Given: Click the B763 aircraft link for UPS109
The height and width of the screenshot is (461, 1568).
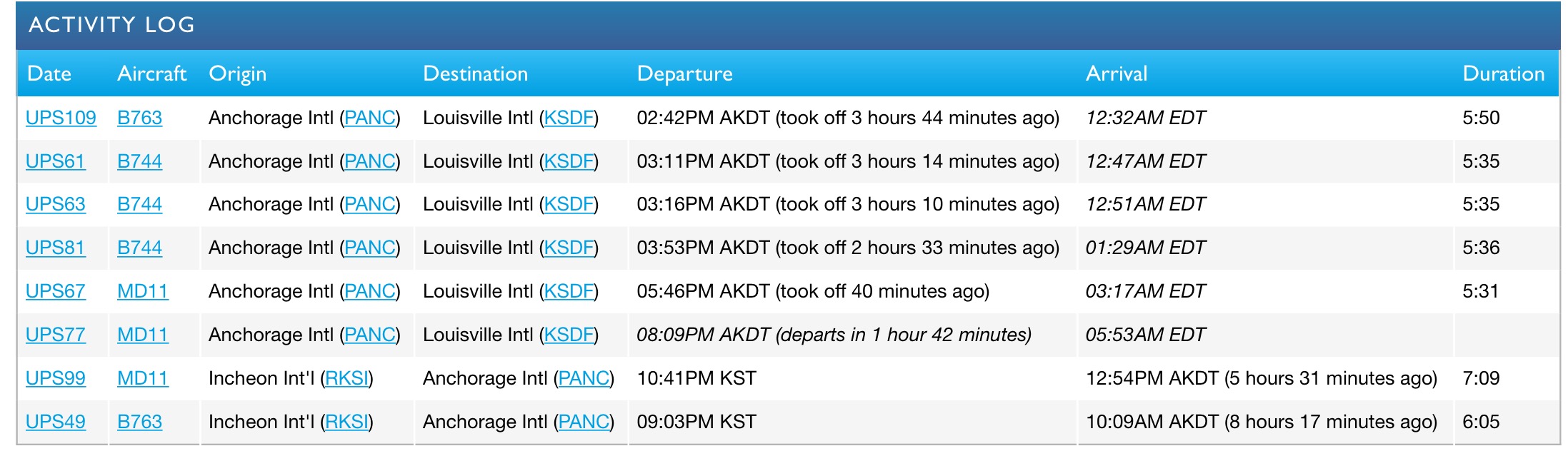Looking at the screenshot, I should pyautogui.click(x=139, y=118).
